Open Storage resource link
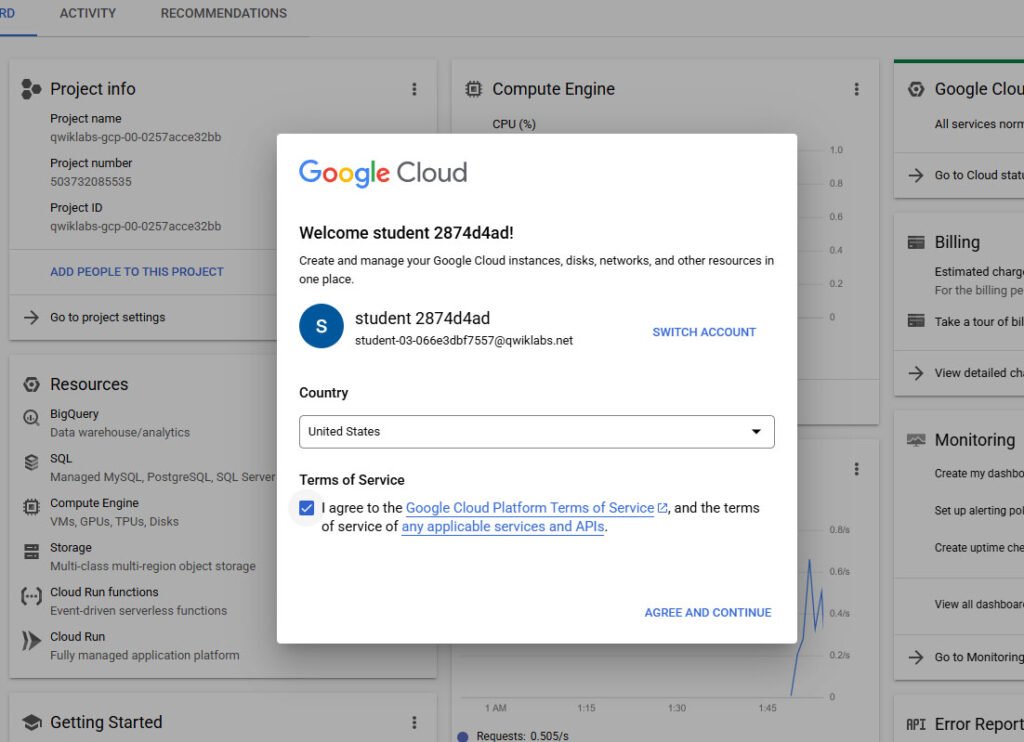The image size is (1024, 742). [71, 547]
